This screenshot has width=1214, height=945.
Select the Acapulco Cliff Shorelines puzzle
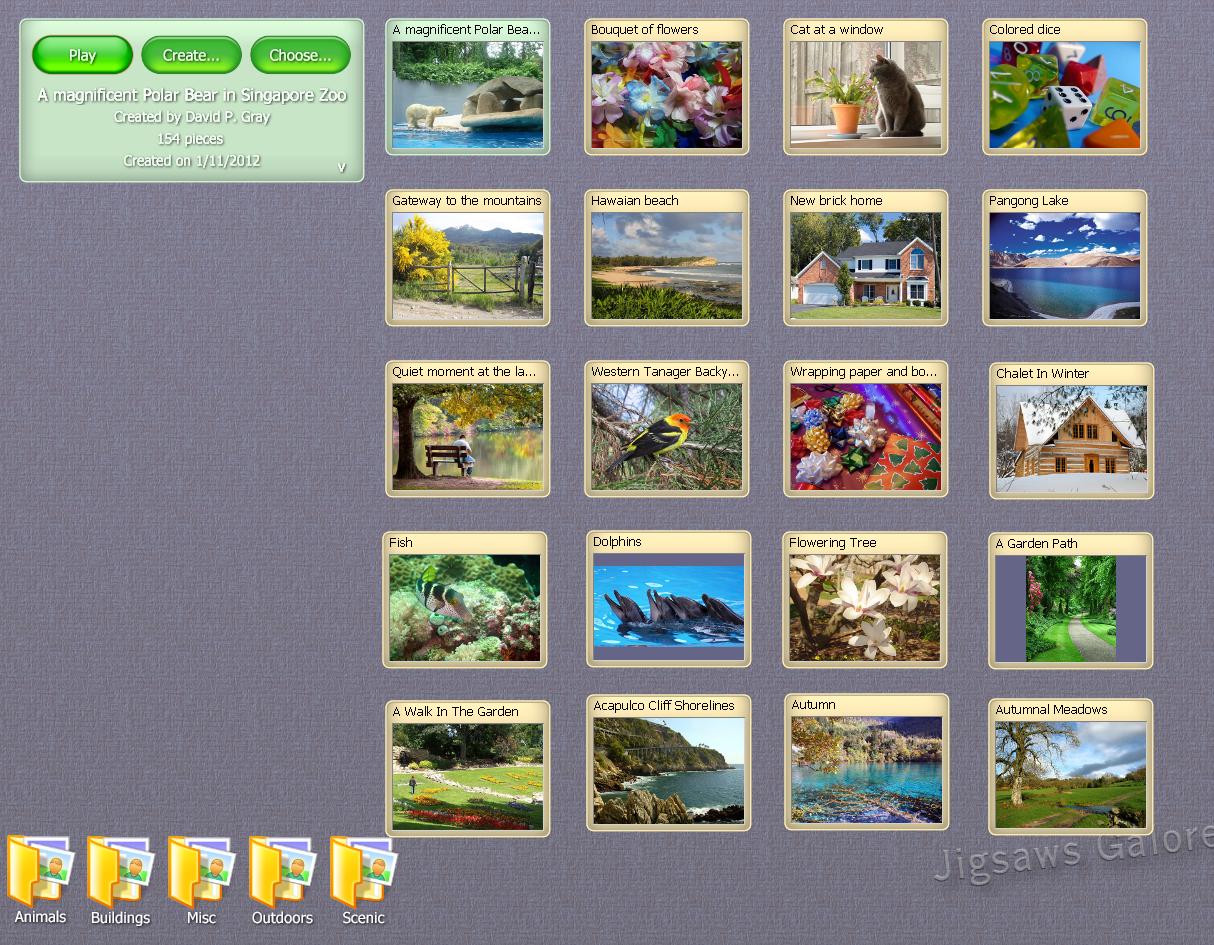tap(668, 763)
